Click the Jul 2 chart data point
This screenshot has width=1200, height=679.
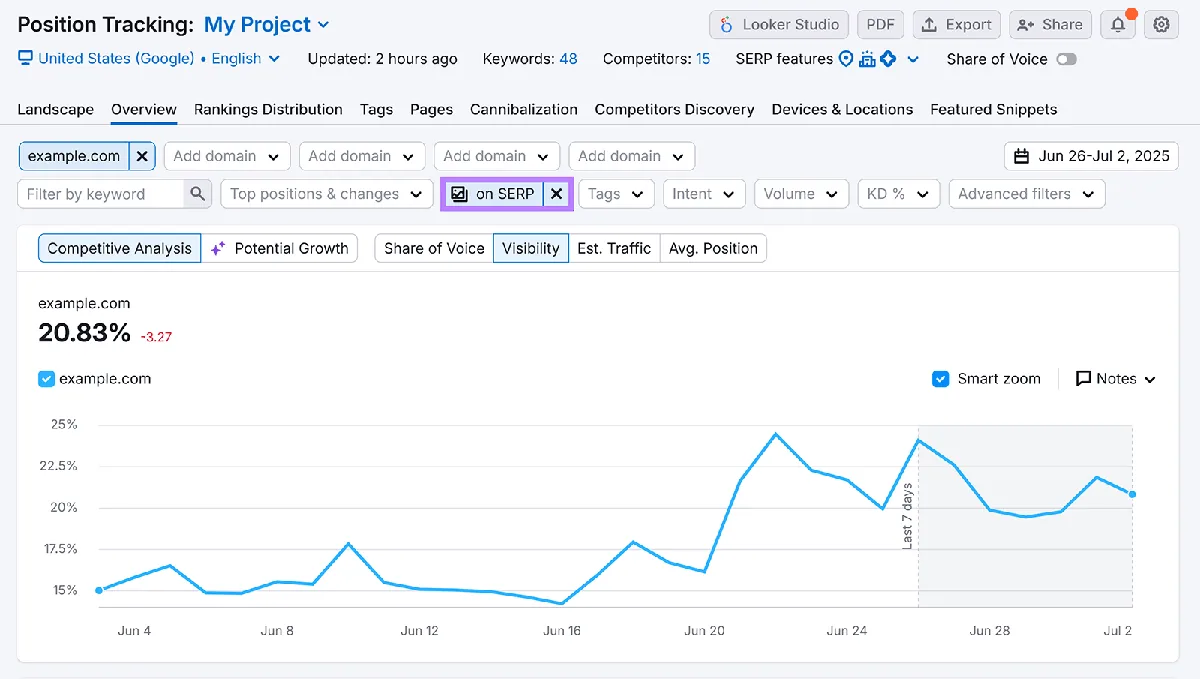[1132, 494]
